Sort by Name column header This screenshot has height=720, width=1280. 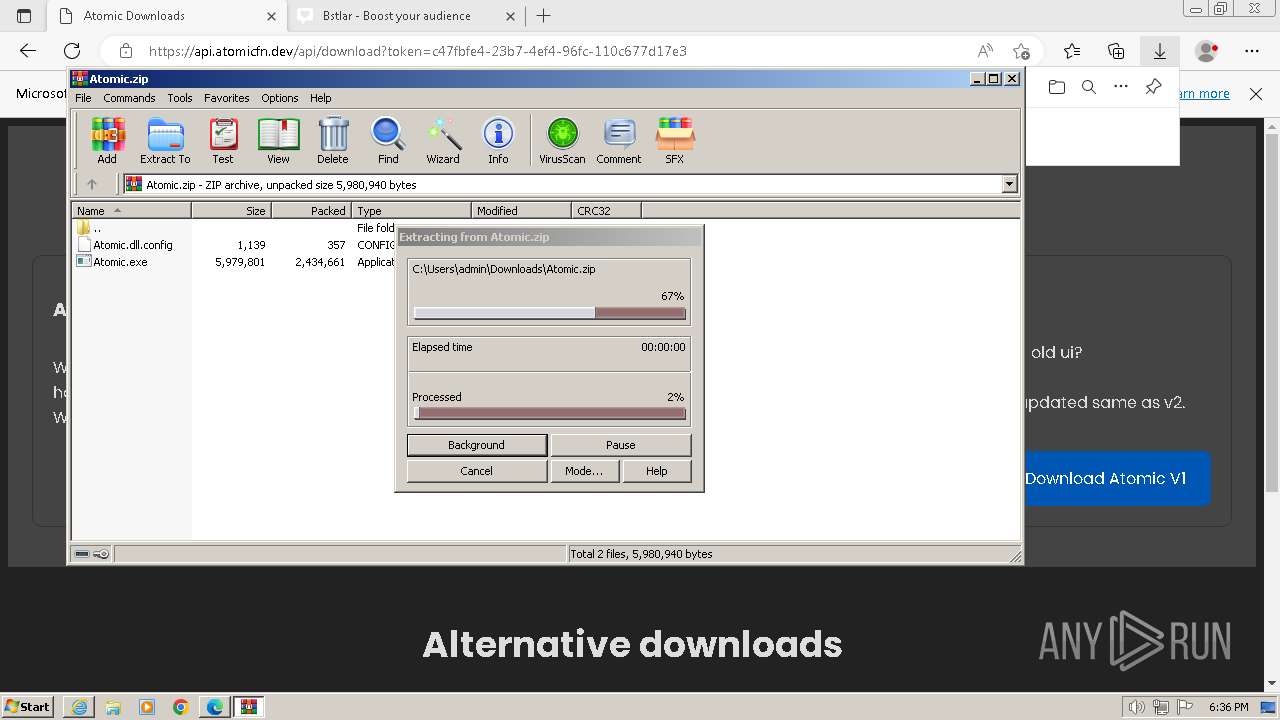(x=131, y=211)
